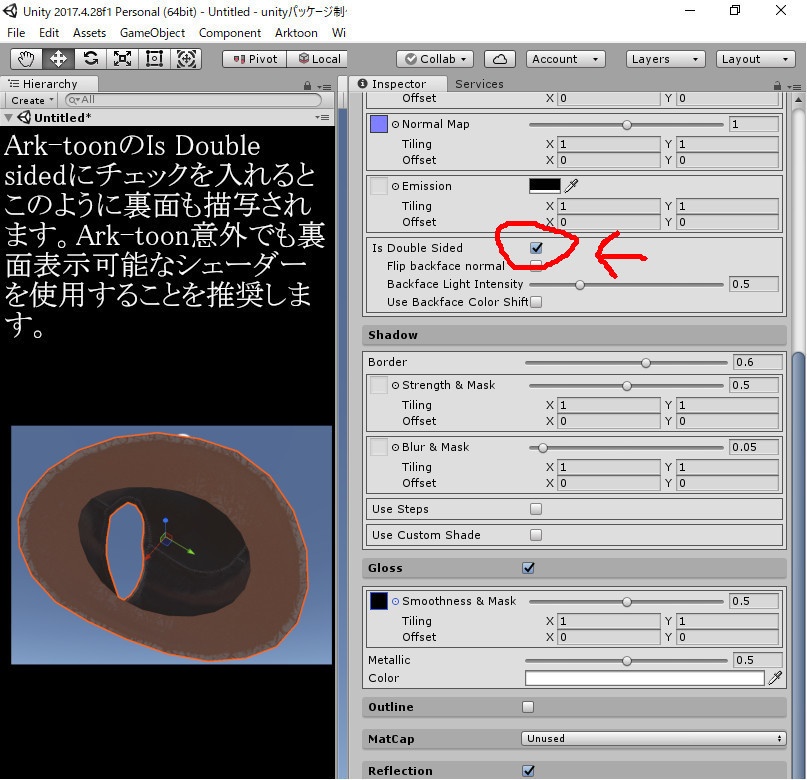Open the Edit menu
The width and height of the screenshot is (807, 780).
[x=49, y=33]
